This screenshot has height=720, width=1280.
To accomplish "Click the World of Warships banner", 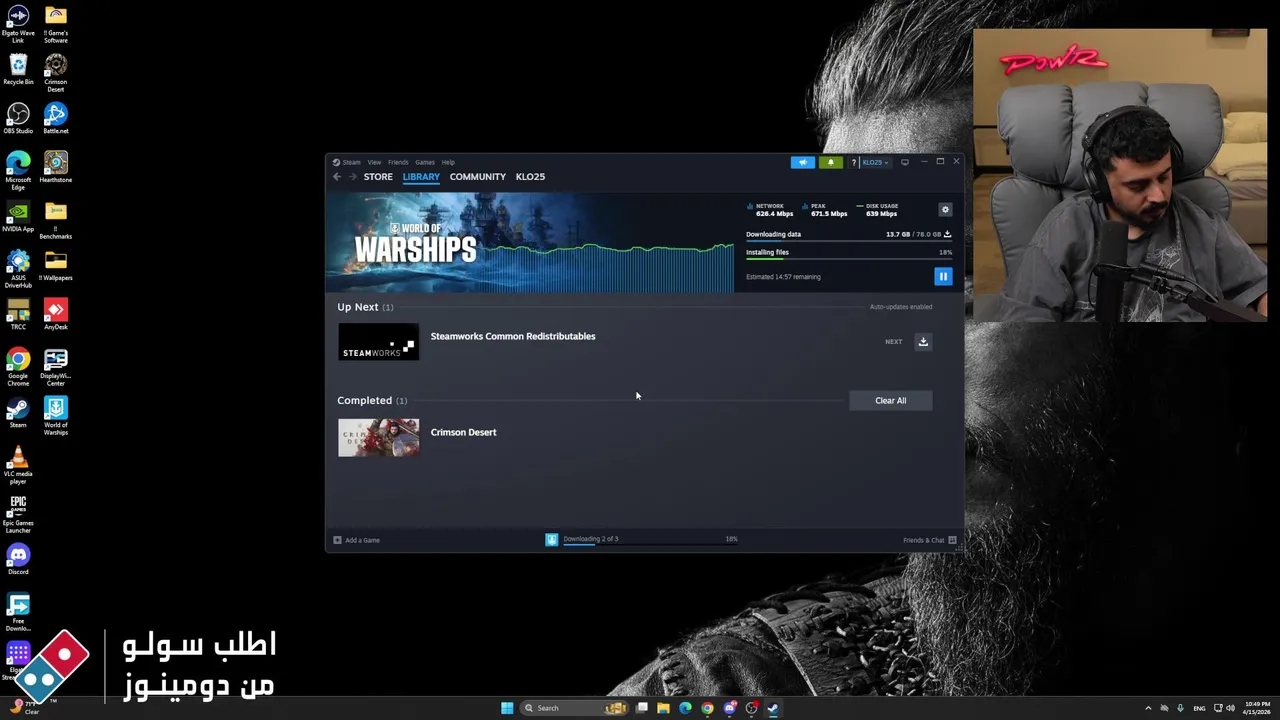I will click(x=530, y=243).
